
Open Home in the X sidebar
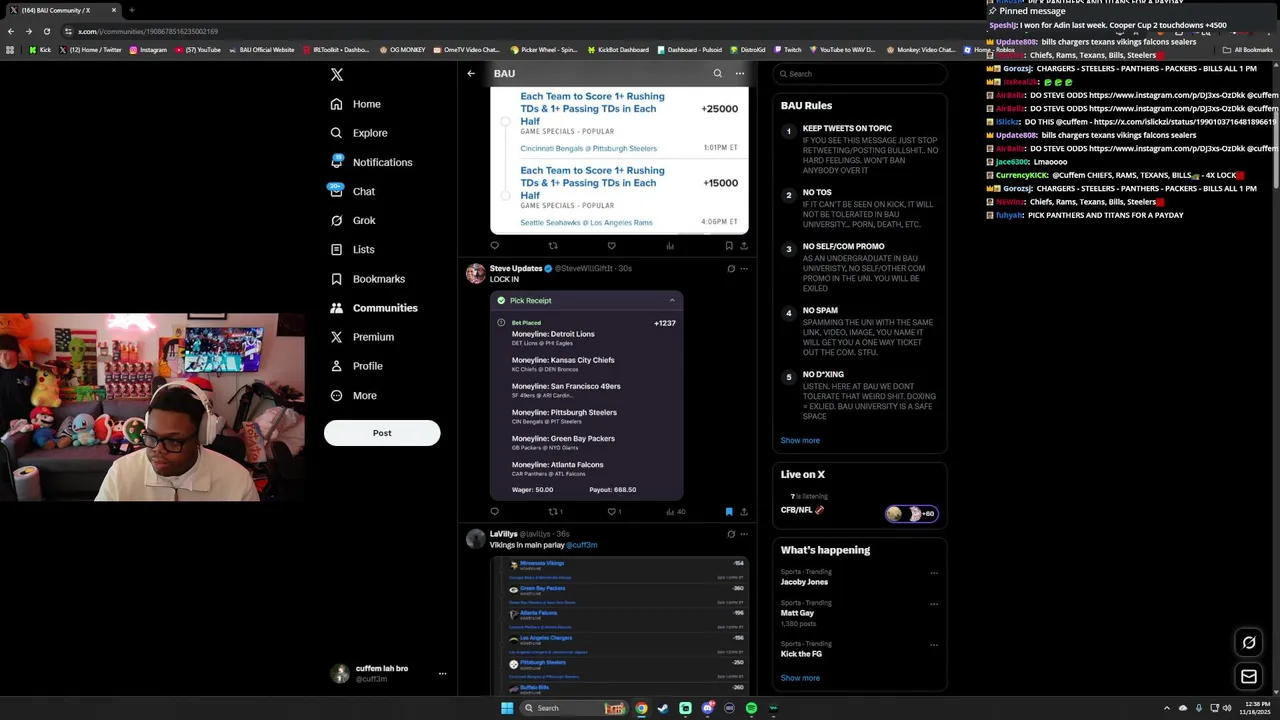coord(356,104)
